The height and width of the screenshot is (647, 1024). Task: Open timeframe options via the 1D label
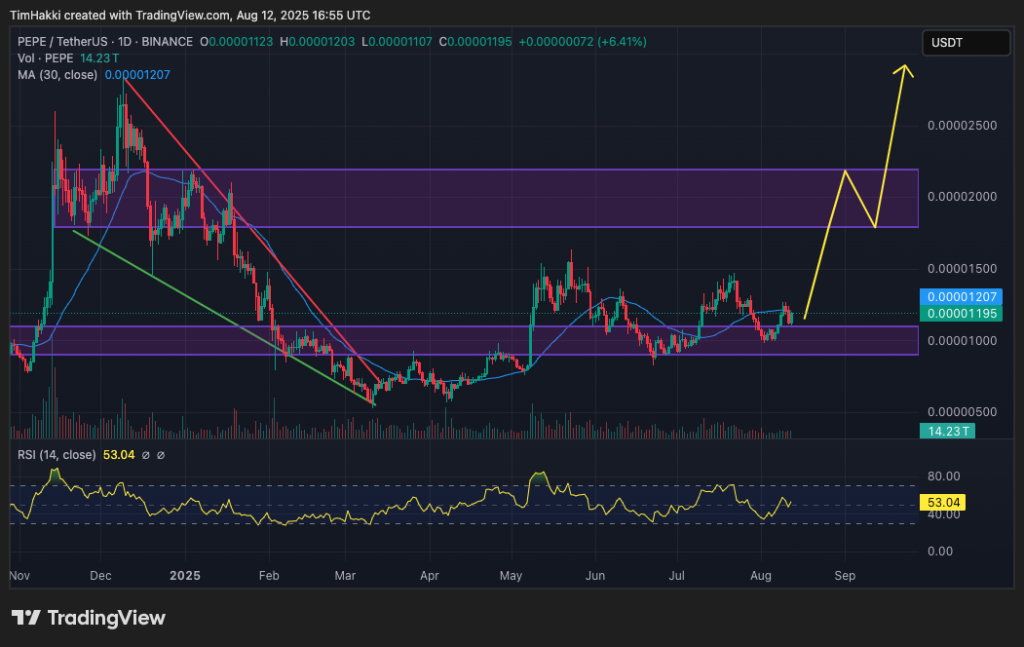pyautogui.click(x=124, y=42)
